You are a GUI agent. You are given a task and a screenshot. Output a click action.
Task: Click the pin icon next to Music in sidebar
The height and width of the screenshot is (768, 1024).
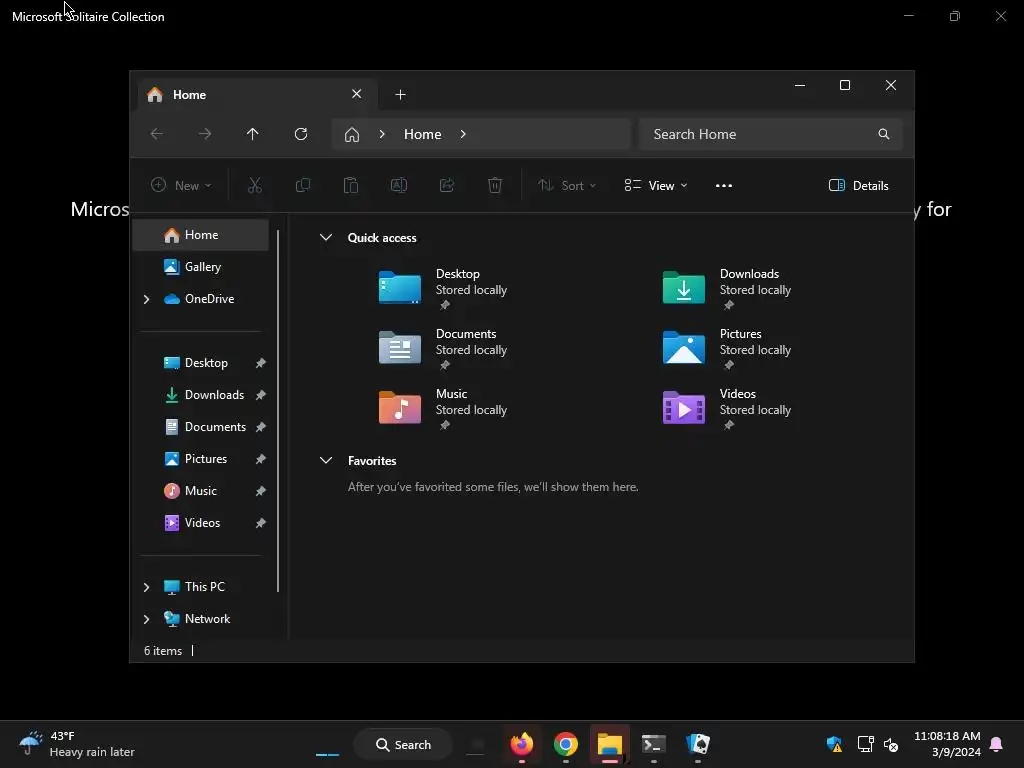tap(261, 491)
